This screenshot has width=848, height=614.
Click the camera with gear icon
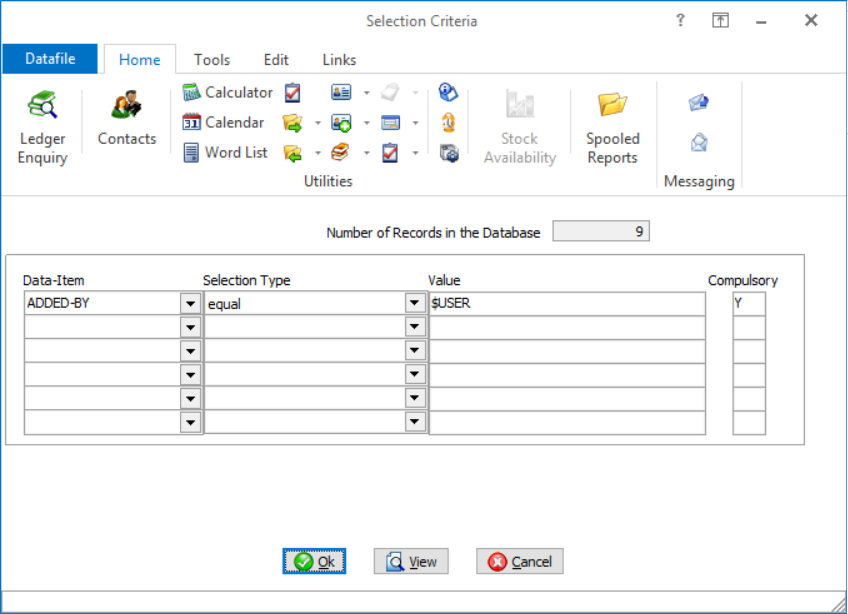(x=449, y=153)
